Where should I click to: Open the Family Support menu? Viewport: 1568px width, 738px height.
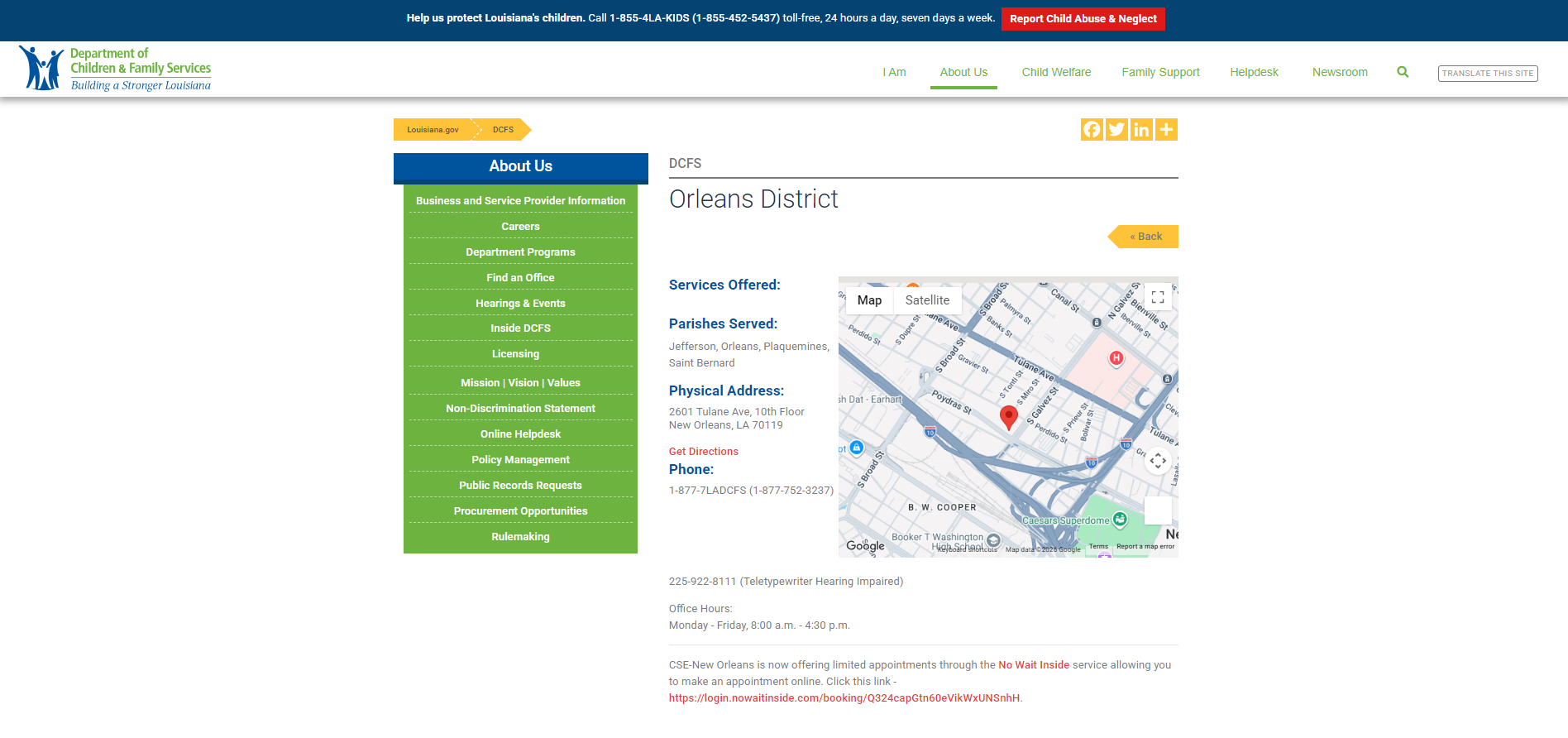pos(1160,72)
